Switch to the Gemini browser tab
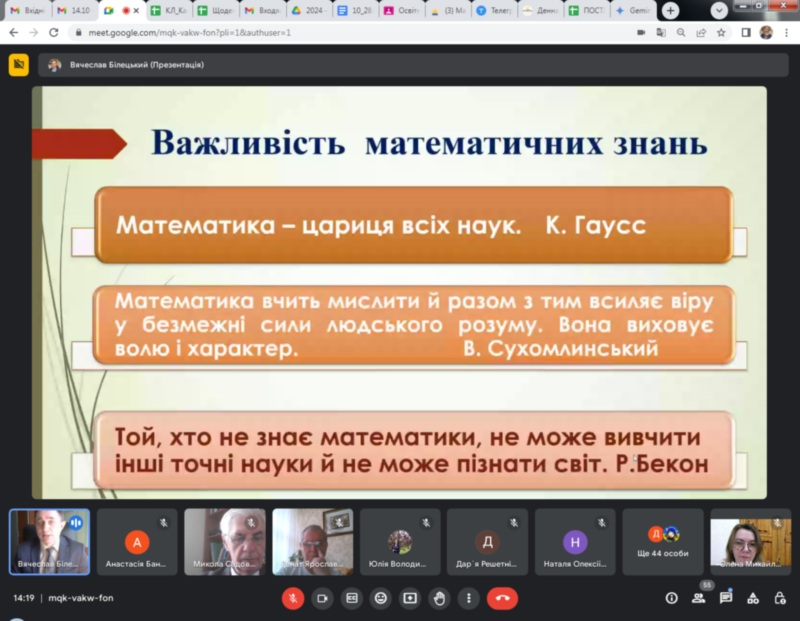The width and height of the screenshot is (800, 621). (x=633, y=10)
